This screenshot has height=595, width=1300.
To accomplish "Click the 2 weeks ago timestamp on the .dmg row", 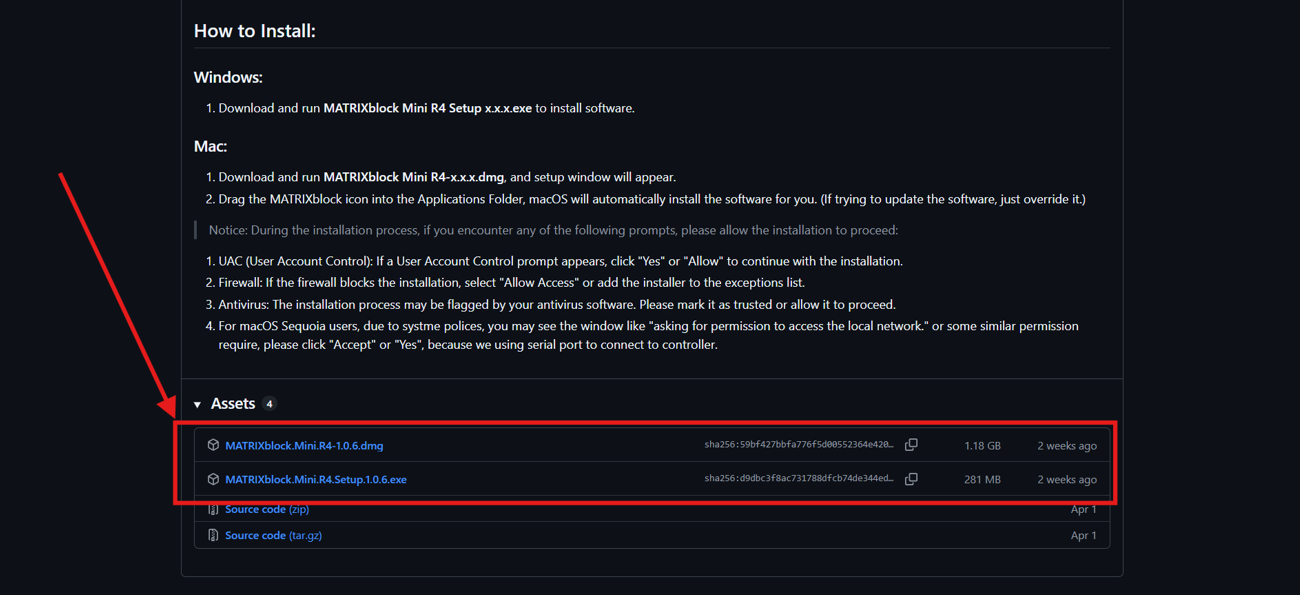I will [1066, 446].
